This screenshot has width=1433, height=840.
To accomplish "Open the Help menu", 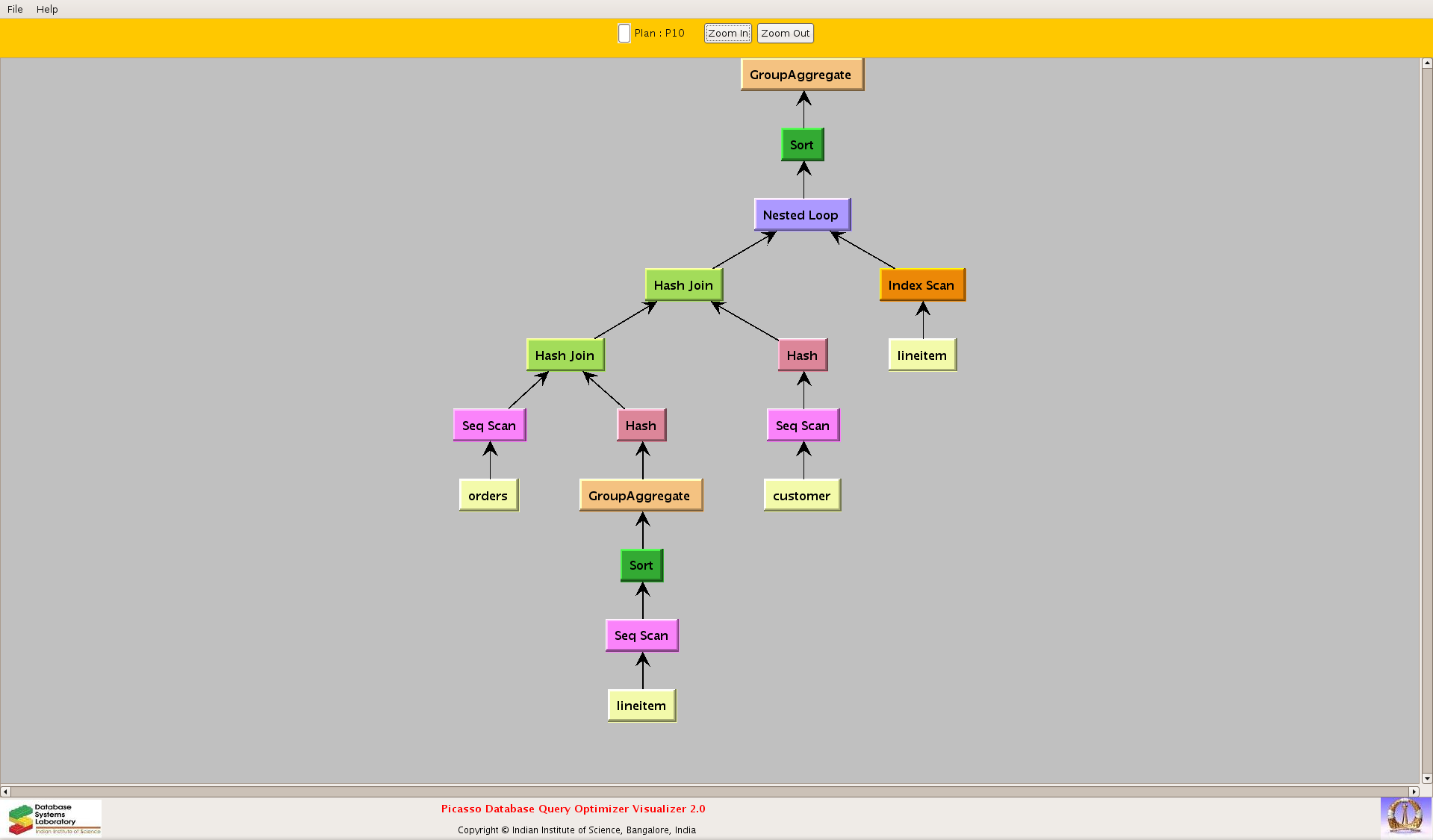I will [47, 9].
